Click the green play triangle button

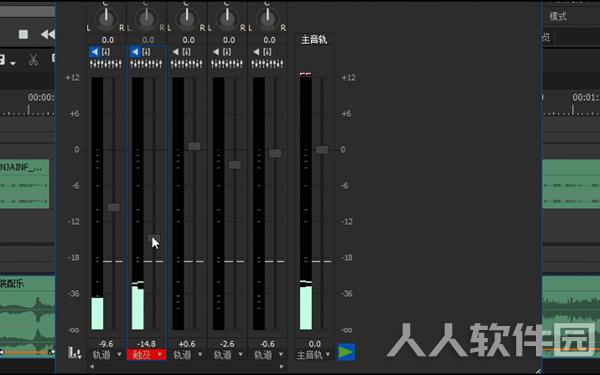click(x=346, y=352)
